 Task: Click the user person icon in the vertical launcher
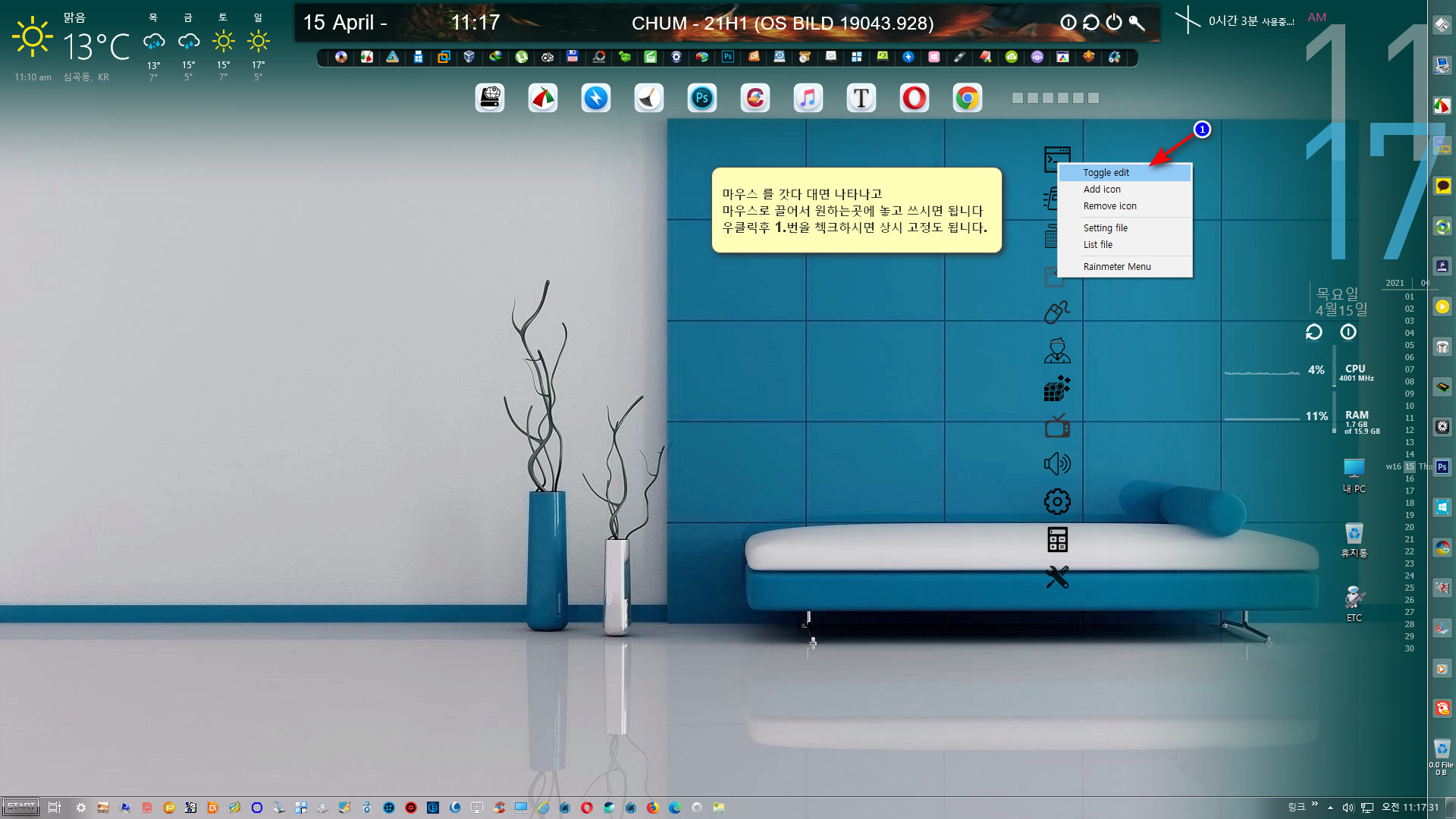[1057, 350]
